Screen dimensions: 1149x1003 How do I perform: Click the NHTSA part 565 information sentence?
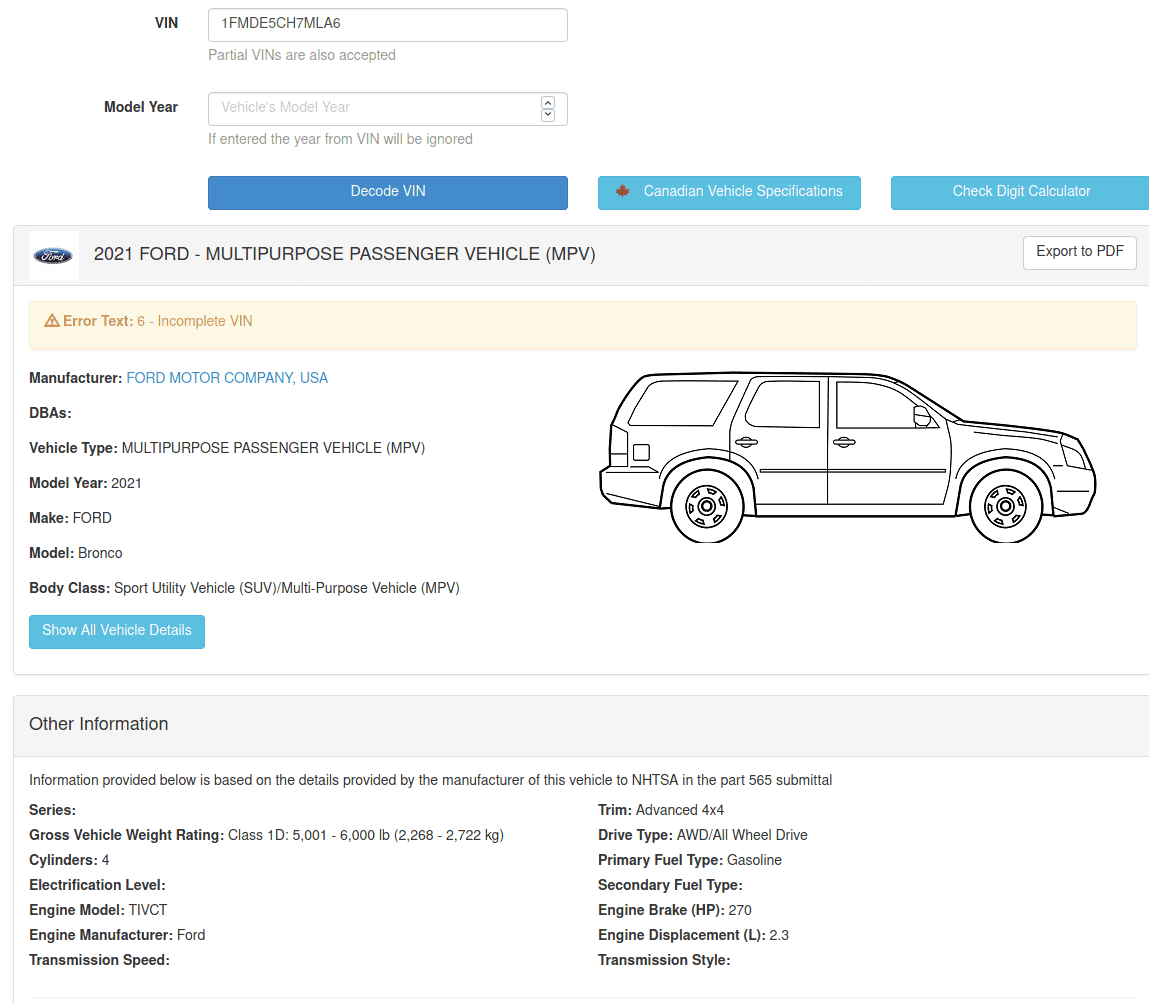[431, 780]
